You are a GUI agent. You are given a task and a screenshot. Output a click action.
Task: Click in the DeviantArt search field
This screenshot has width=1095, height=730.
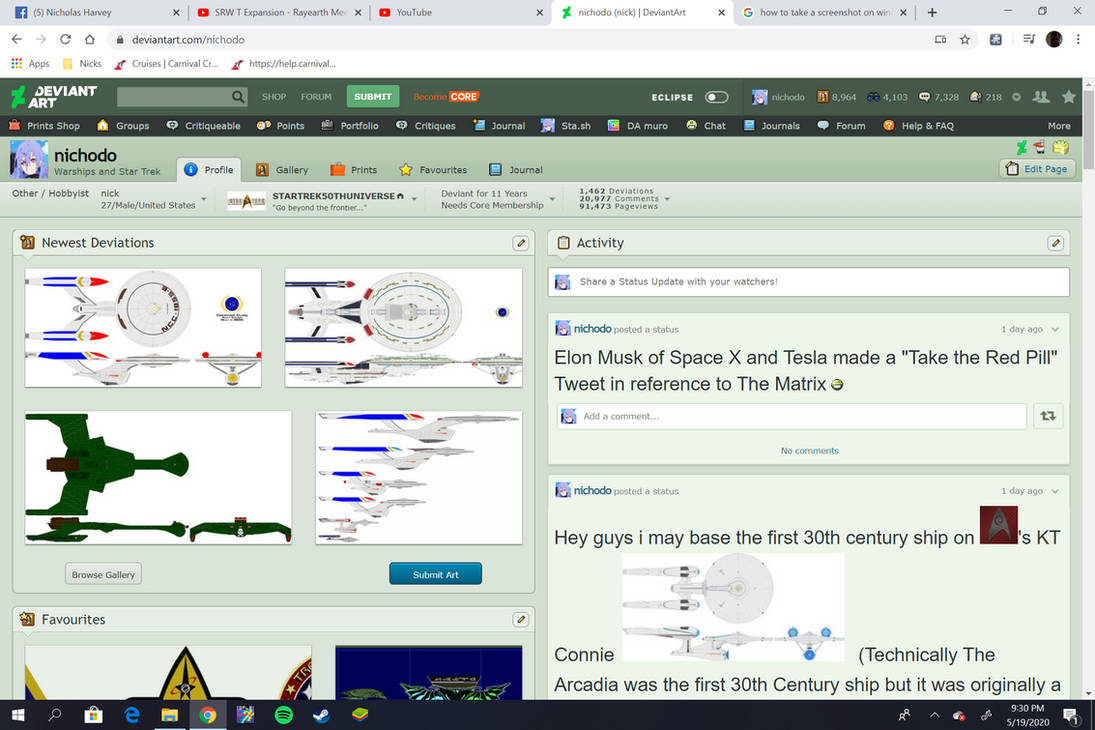tap(174, 96)
